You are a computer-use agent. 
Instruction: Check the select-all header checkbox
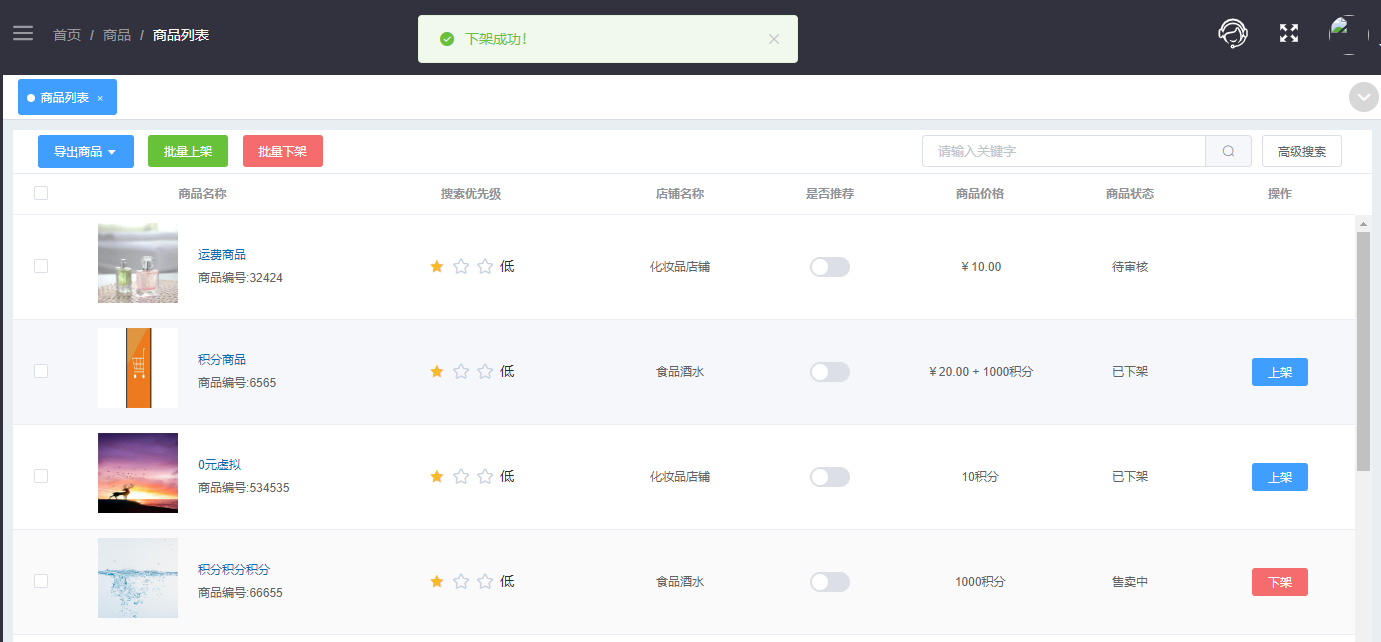(x=41, y=193)
